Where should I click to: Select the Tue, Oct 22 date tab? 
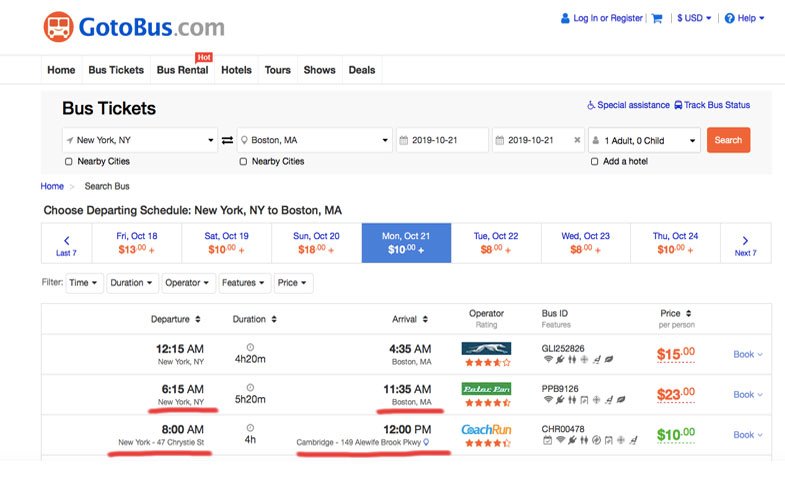[496, 243]
